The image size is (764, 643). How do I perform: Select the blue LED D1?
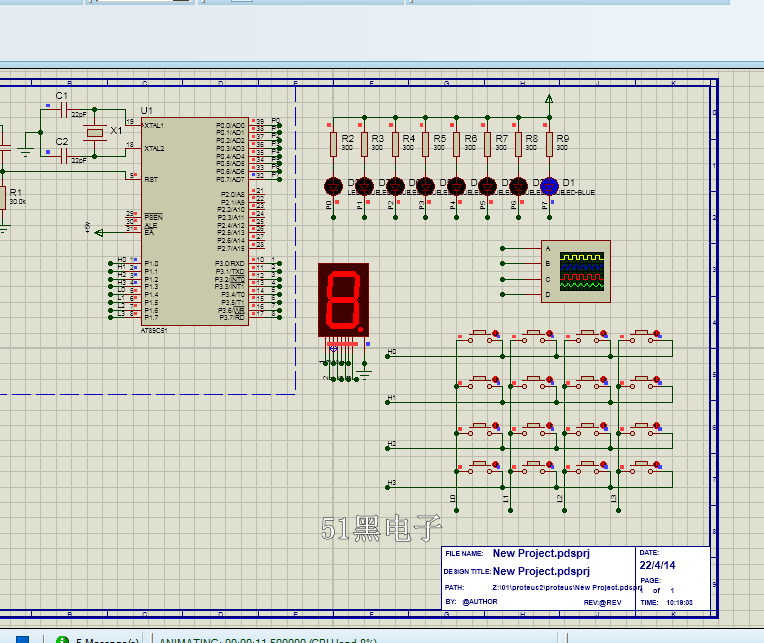(550, 186)
